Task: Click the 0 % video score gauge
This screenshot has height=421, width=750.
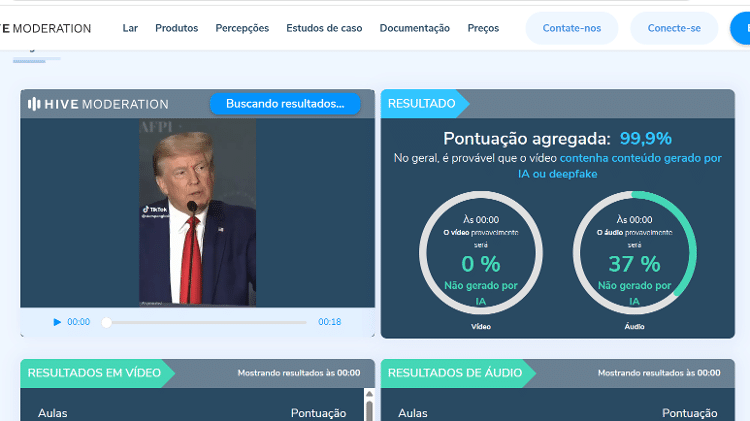Action: tap(481, 253)
